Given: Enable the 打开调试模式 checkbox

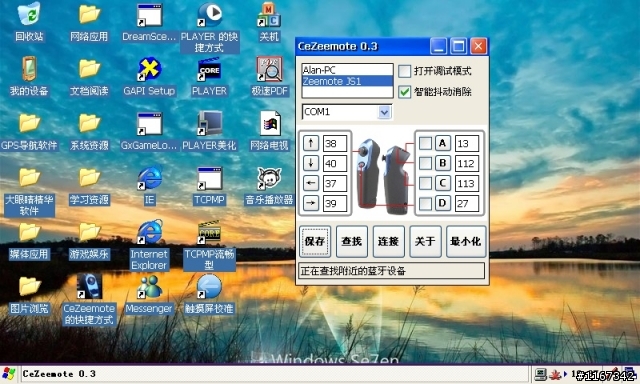Looking at the screenshot, I should click(x=404, y=71).
